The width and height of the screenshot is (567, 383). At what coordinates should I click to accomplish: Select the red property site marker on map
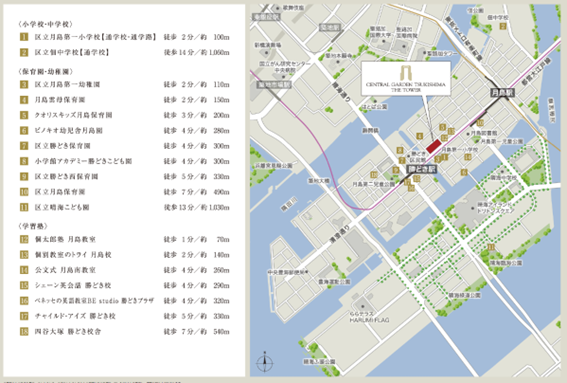pyautogui.click(x=434, y=146)
